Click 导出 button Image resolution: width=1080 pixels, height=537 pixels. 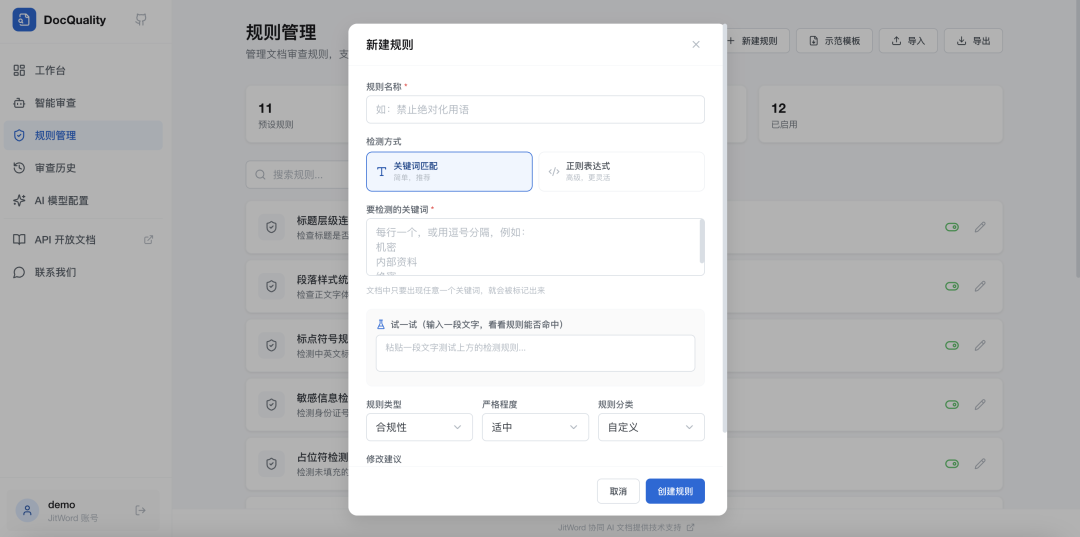point(973,41)
